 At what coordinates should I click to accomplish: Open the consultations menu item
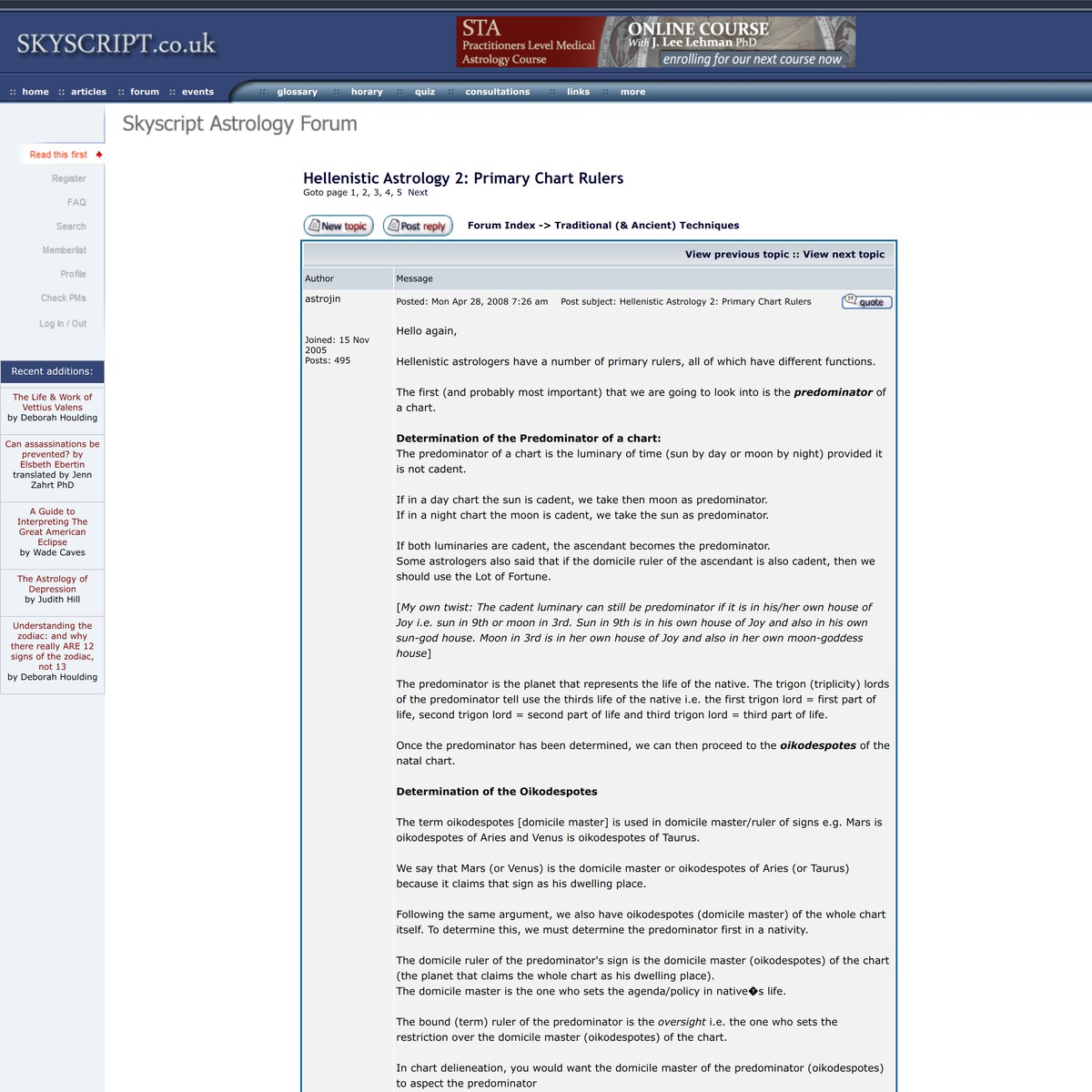point(497,91)
